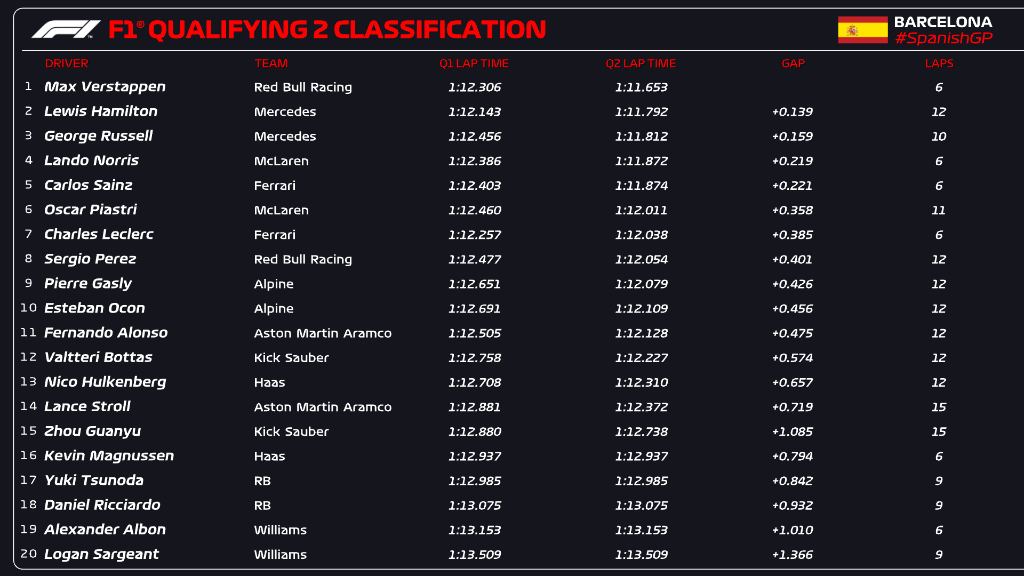Viewport: 1024px width, 576px height.
Task: Click the F1 logo icon
Action: click(x=66, y=30)
